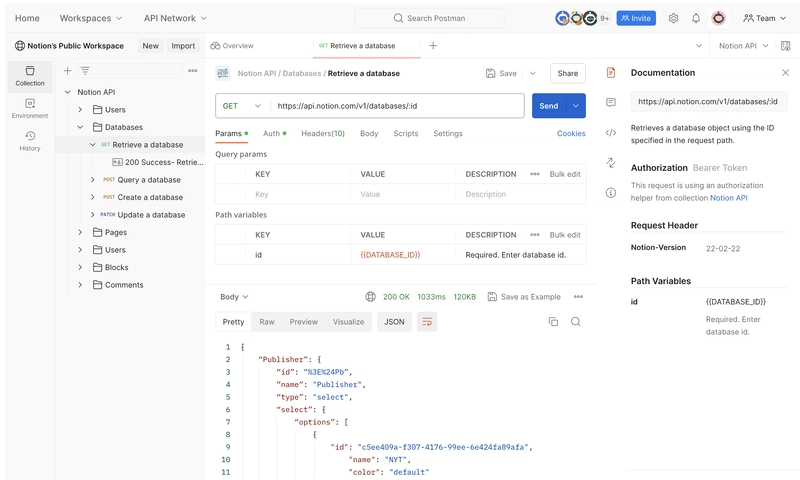Switch to the Headers(10) tab

323,133
